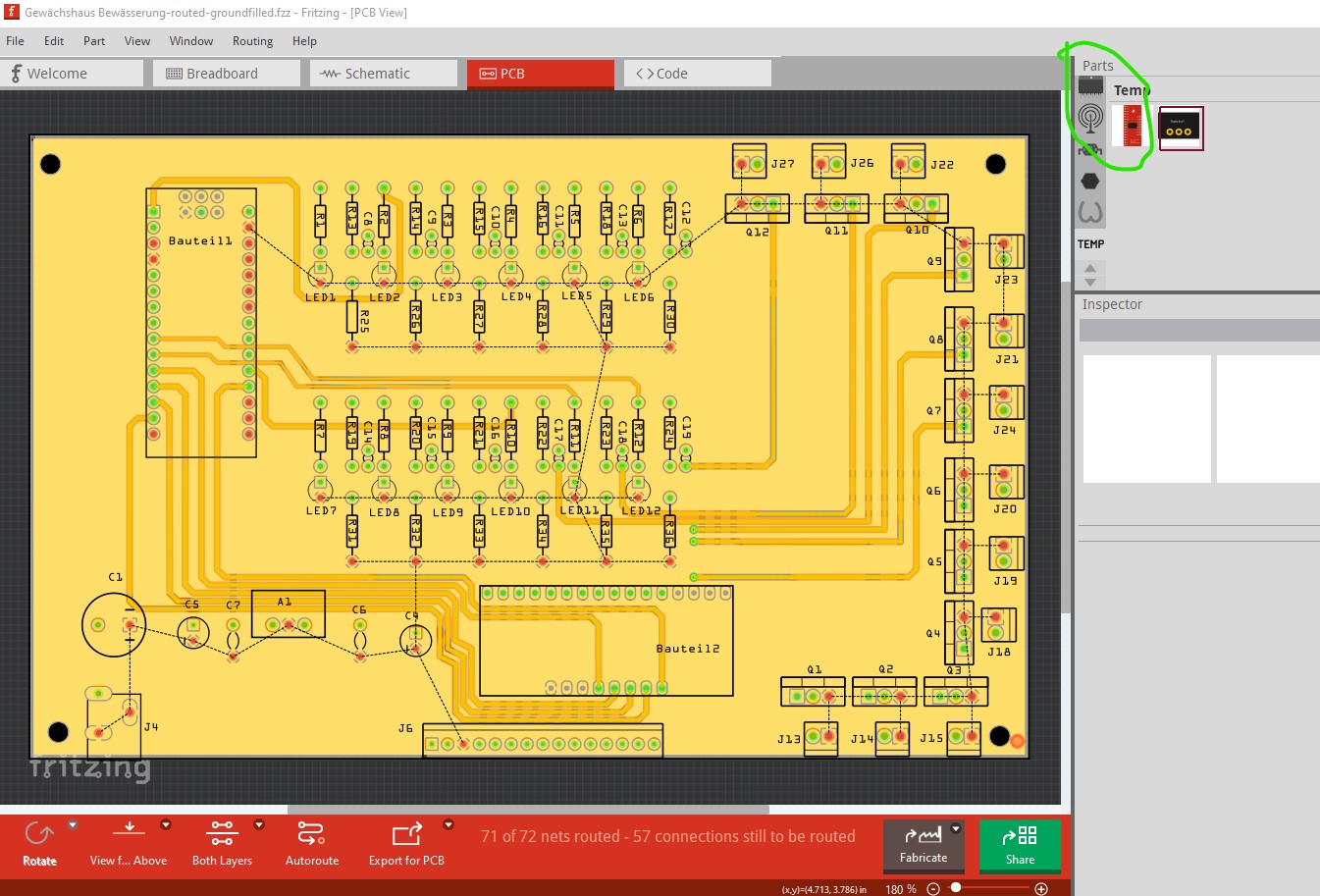The height and width of the screenshot is (896, 1320).
Task: Select the antenna parts bin icon
Action: point(1090,118)
